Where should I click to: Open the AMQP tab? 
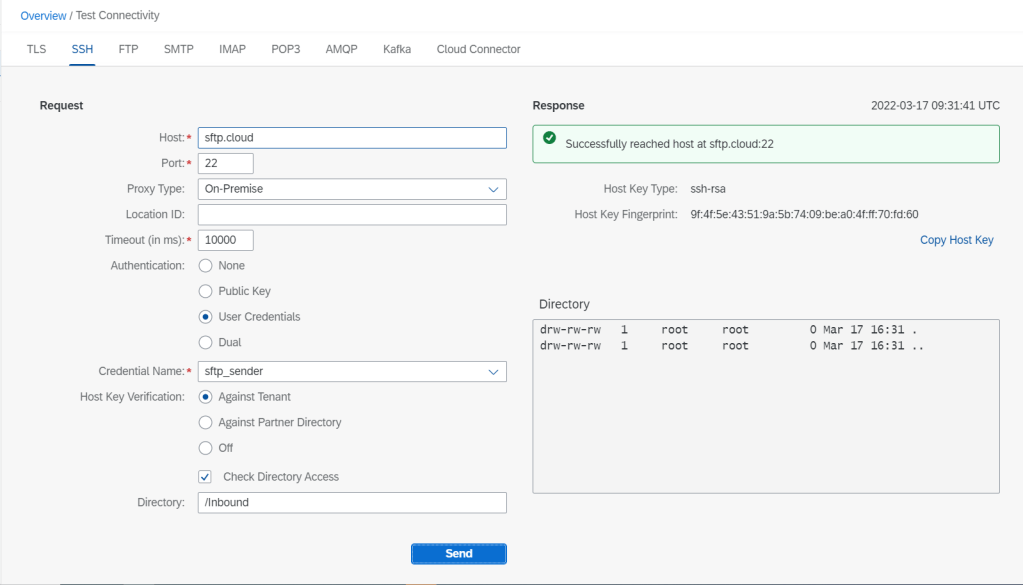tap(341, 49)
